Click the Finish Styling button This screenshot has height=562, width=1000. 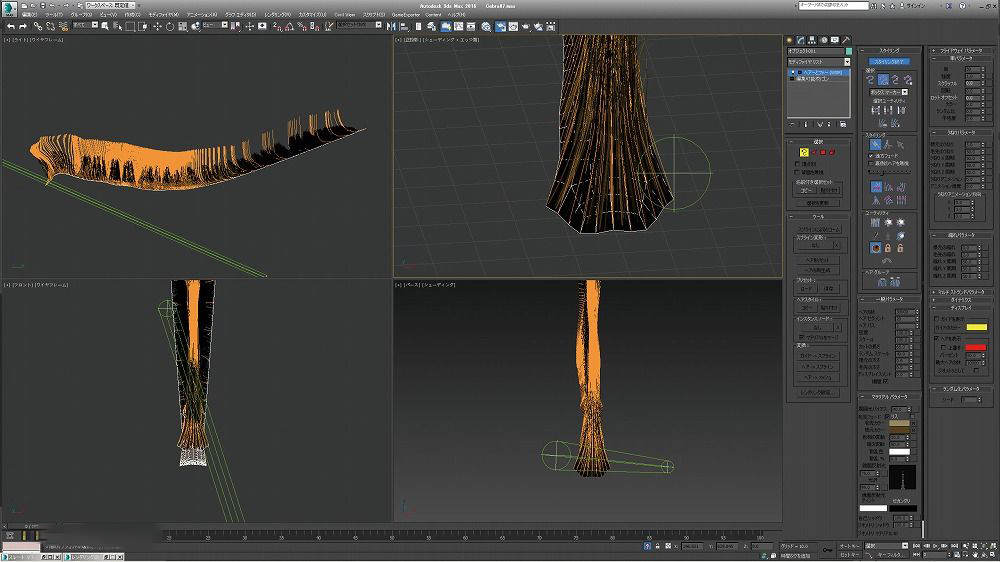click(x=888, y=61)
